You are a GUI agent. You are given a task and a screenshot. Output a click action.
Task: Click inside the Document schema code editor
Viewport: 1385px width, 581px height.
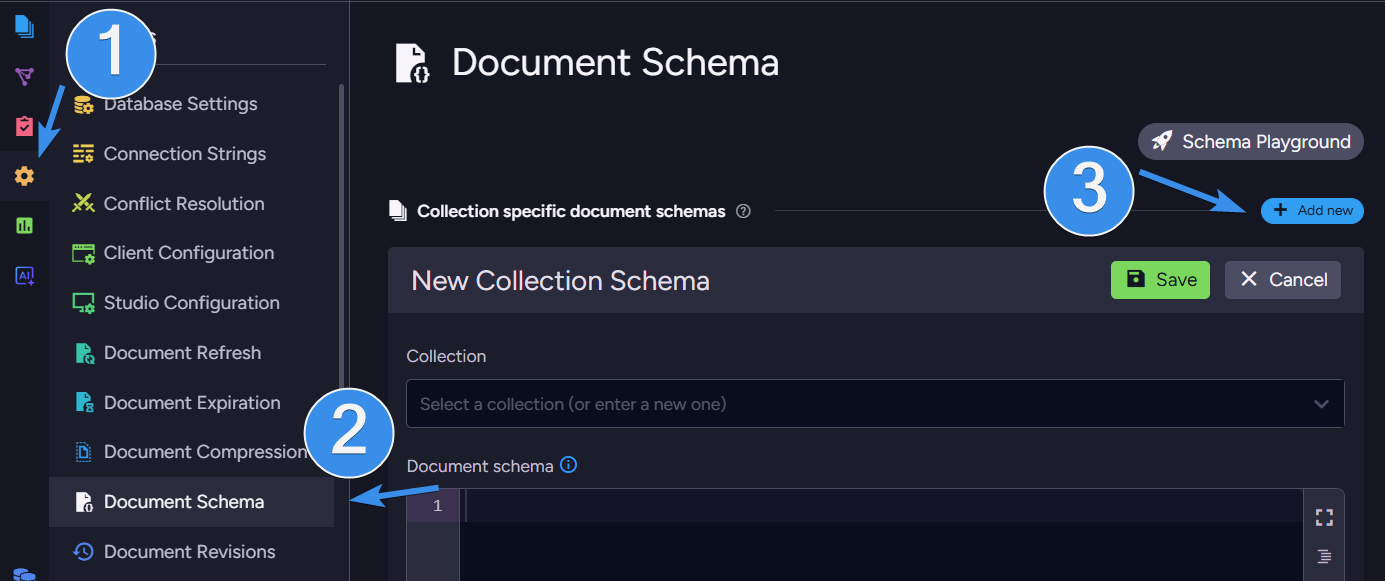(880, 540)
